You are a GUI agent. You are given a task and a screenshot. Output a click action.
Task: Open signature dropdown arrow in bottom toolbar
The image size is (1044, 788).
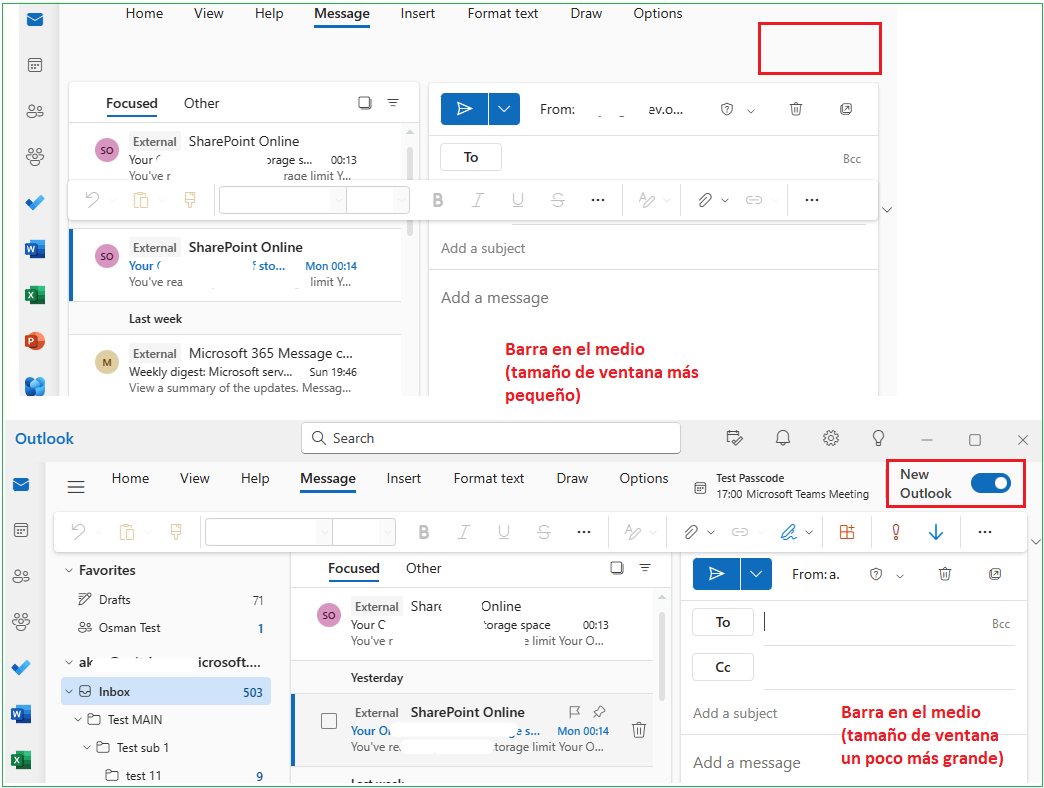[x=809, y=532]
